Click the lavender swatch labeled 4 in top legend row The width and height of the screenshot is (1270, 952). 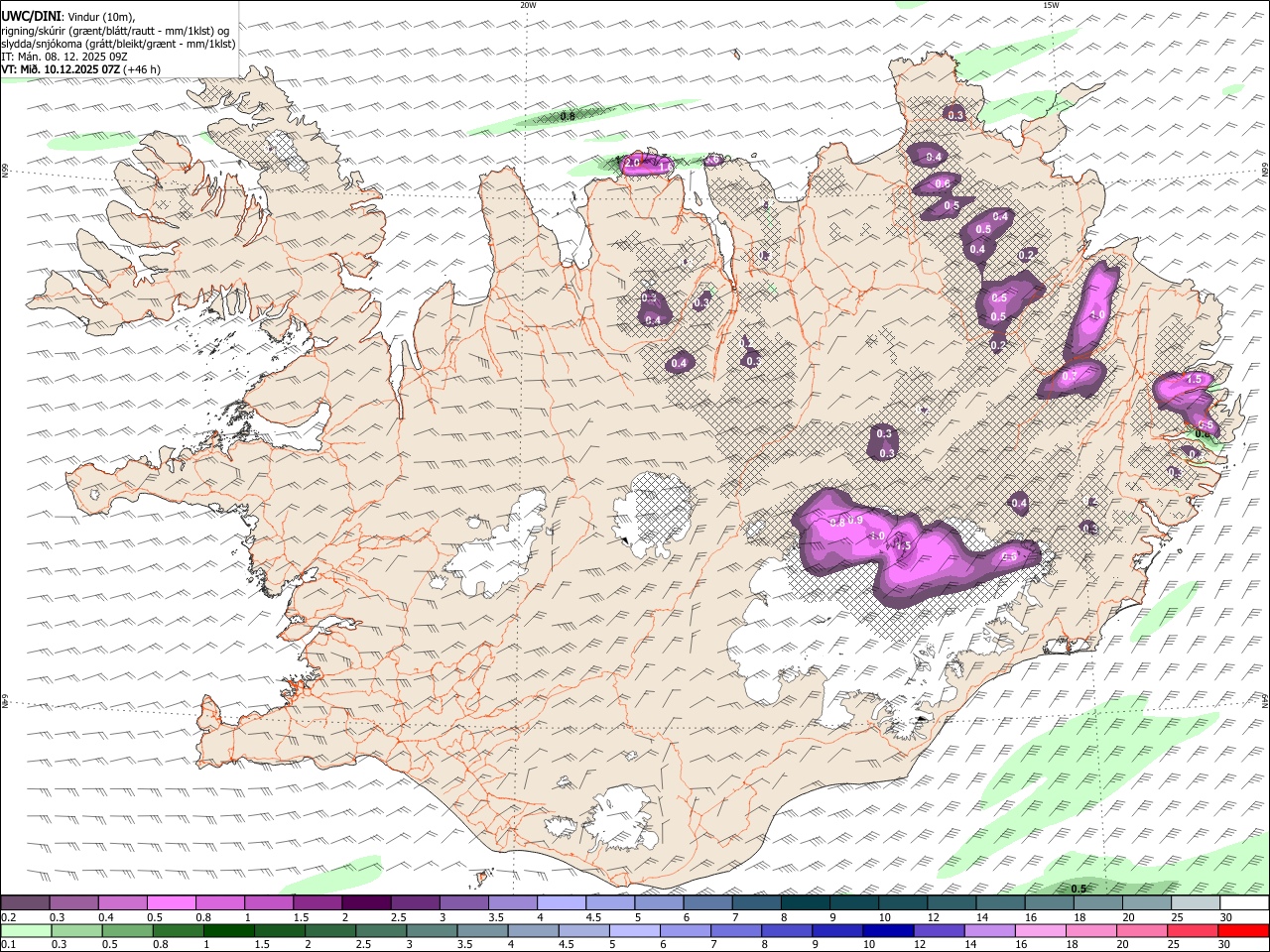click(562, 903)
